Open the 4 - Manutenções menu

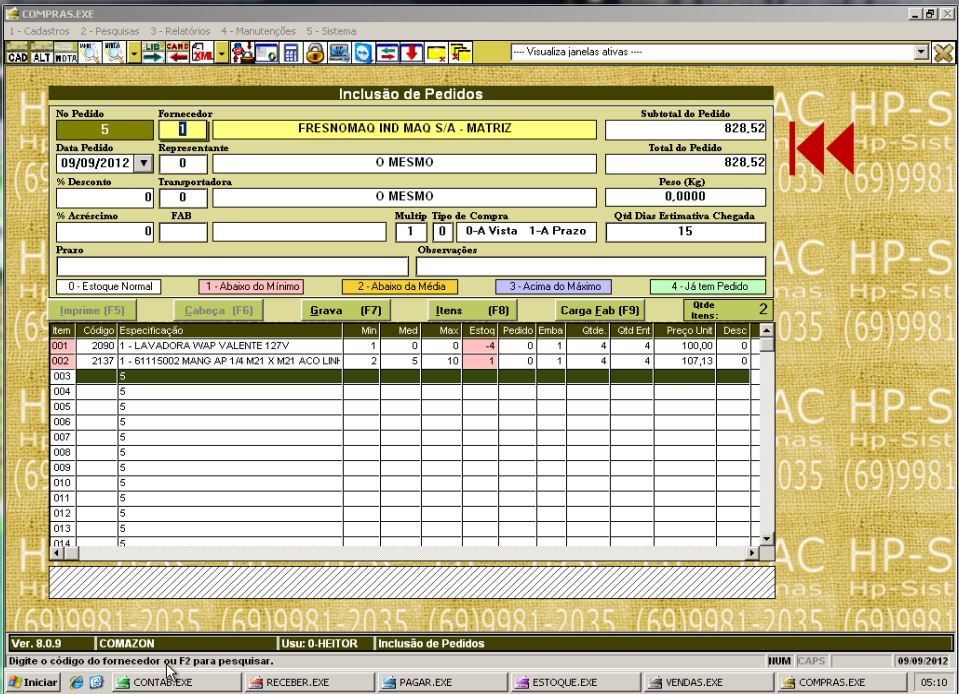[x=258, y=31]
